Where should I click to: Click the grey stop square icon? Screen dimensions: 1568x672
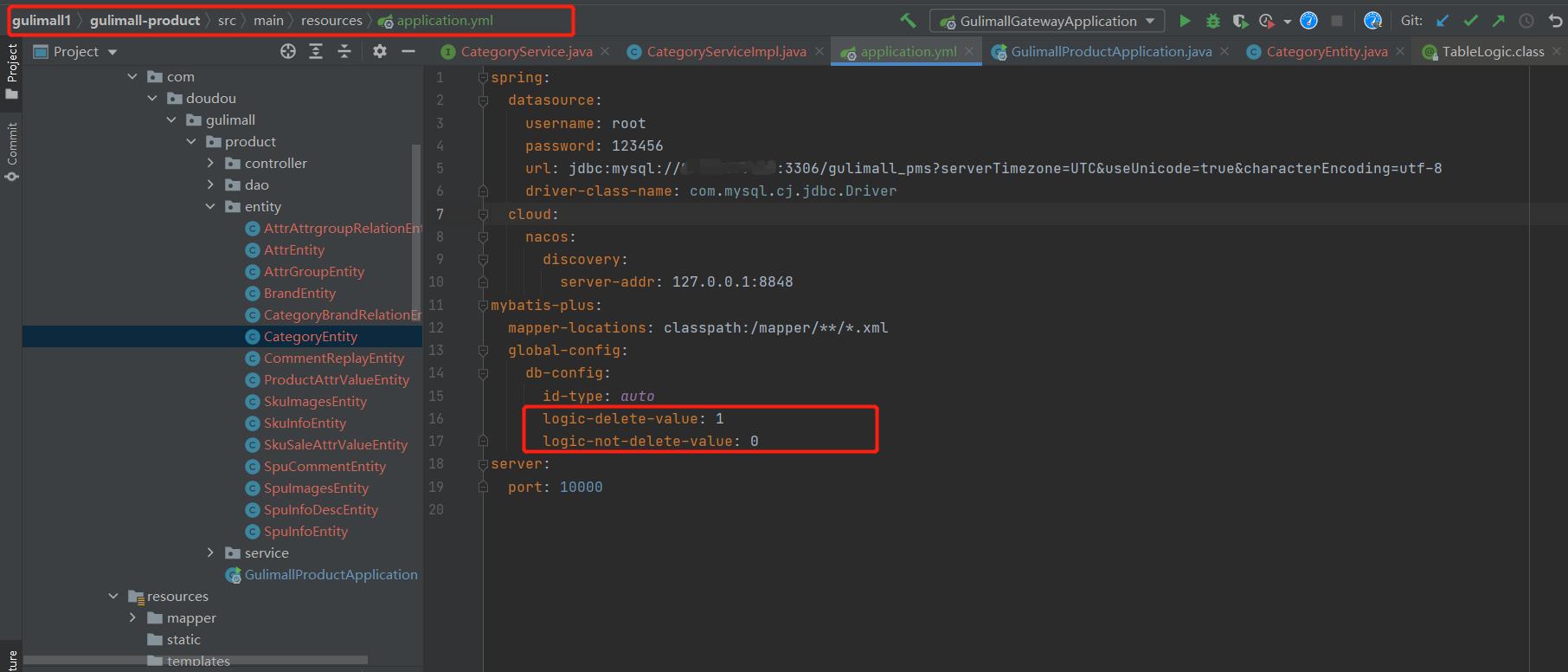1337,21
